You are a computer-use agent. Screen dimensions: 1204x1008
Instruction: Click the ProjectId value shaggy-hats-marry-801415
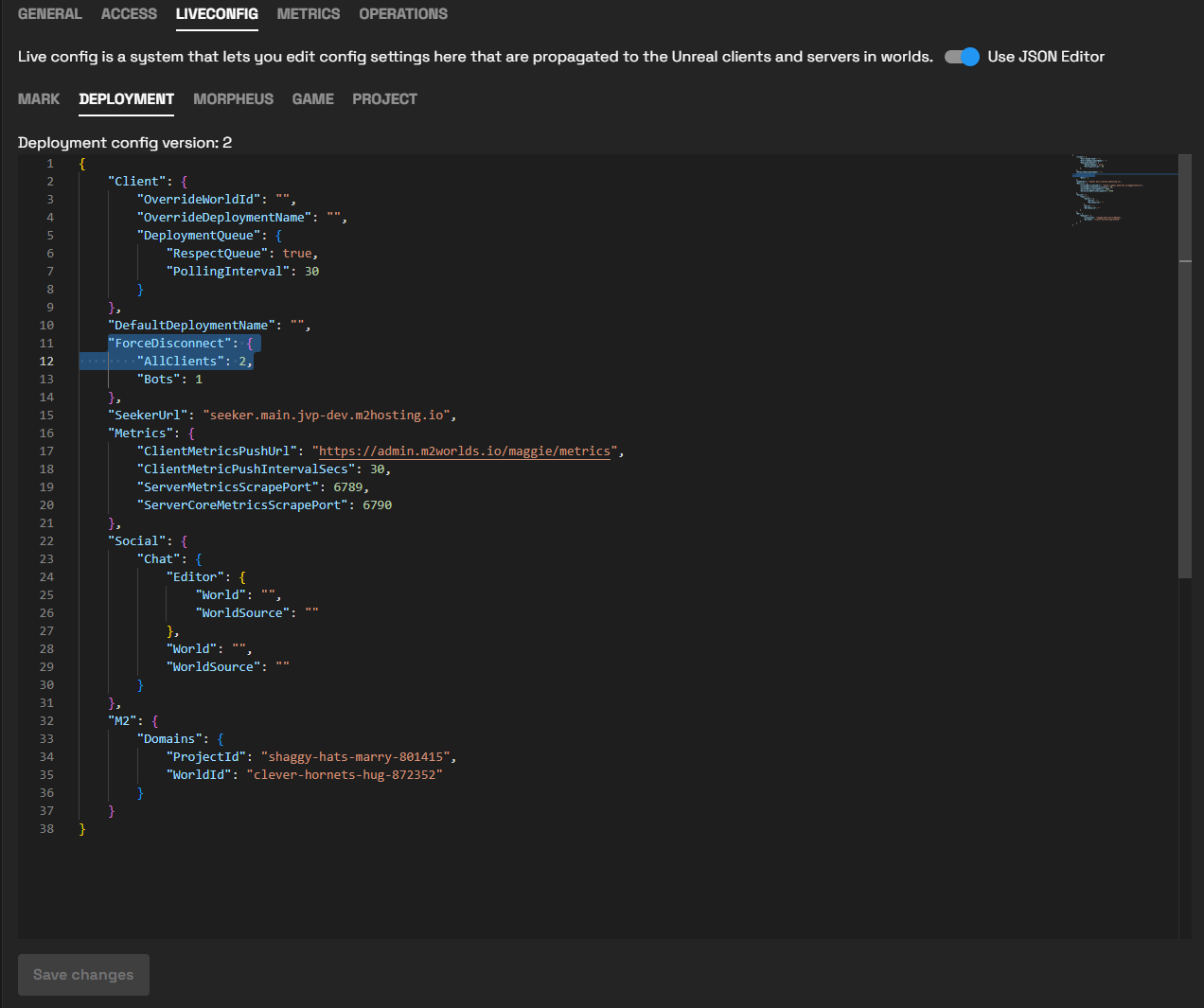358,757
